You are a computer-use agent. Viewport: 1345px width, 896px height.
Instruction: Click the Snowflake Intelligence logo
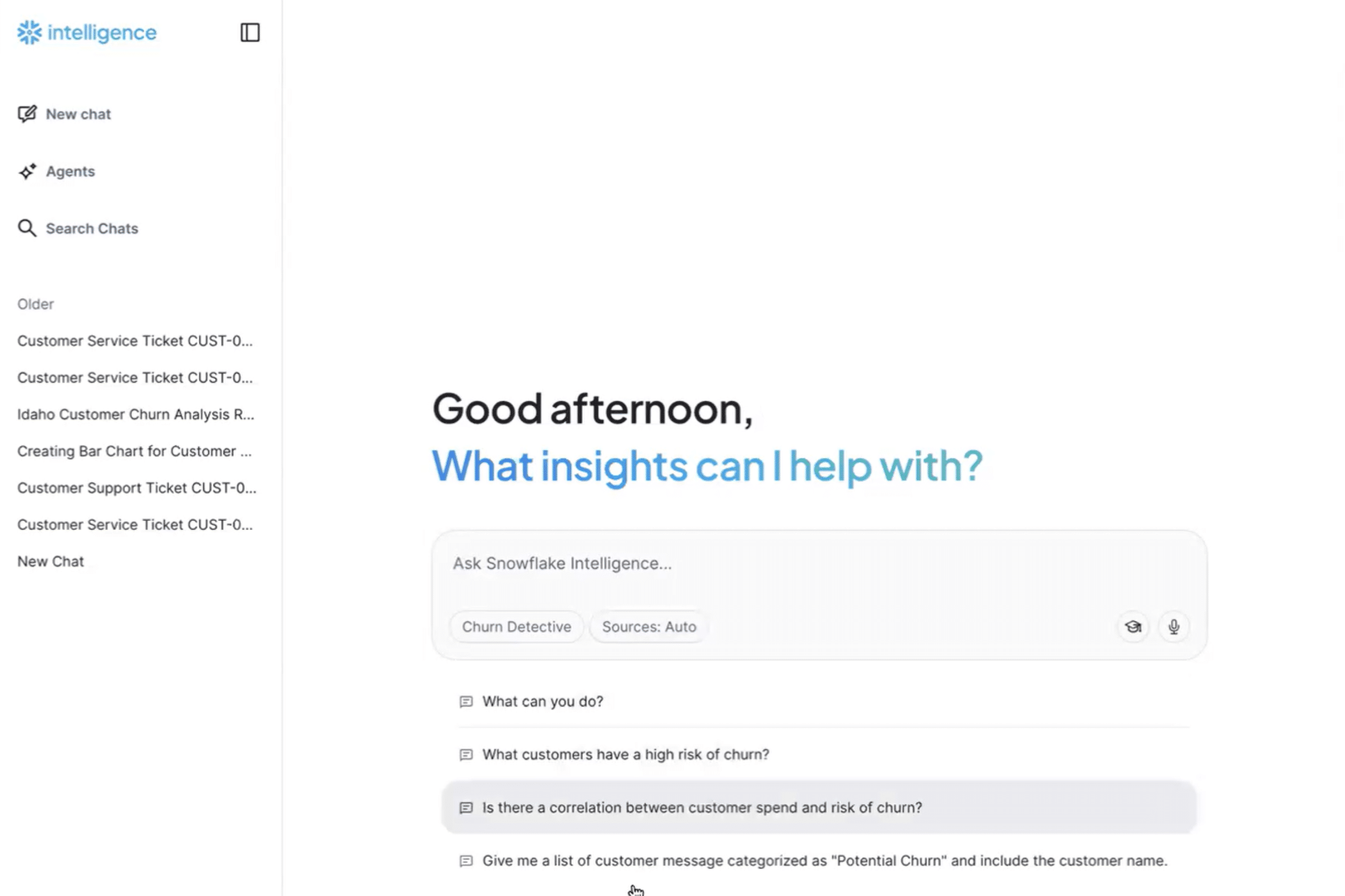click(x=87, y=33)
